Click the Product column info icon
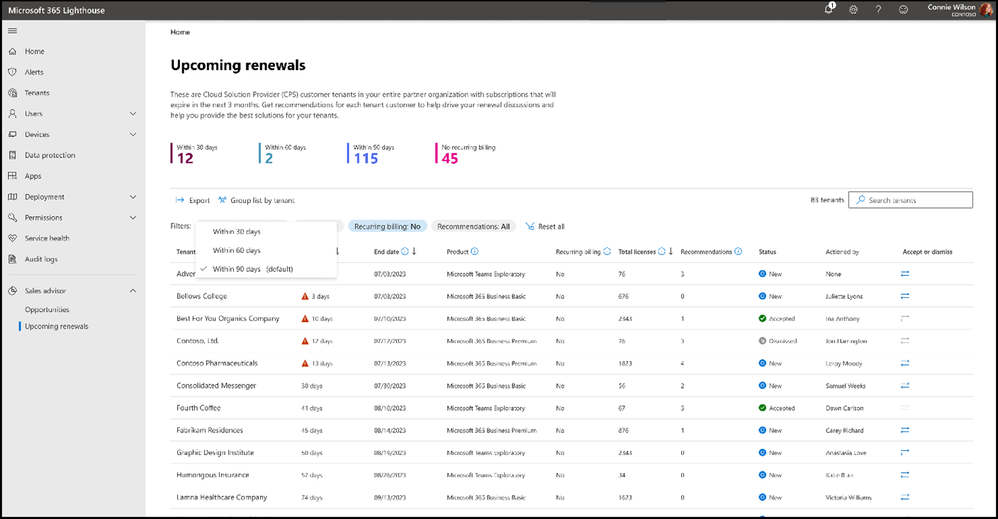 click(x=474, y=252)
